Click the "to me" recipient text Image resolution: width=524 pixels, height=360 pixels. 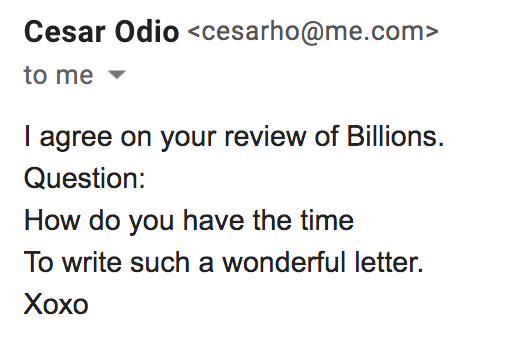click(x=58, y=75)
